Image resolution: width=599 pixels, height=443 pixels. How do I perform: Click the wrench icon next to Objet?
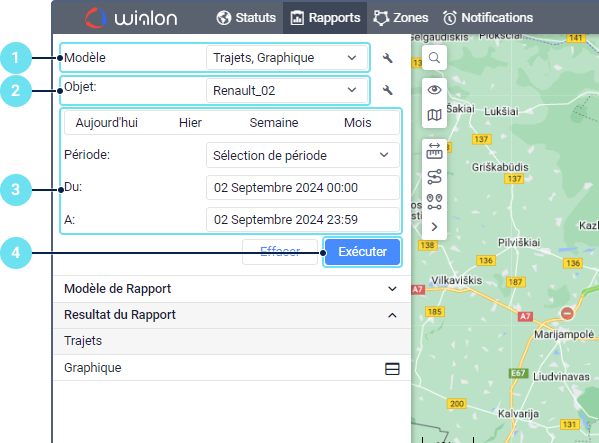pos(387,90)
